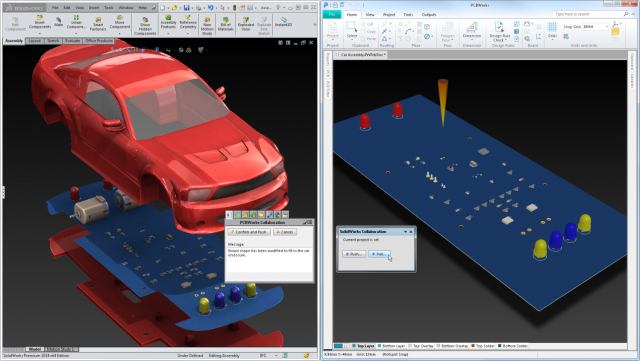Screen dimensions: 640x361
Task: Toggle Top Layer visibility tab
Action: click(x=363, y=346)
